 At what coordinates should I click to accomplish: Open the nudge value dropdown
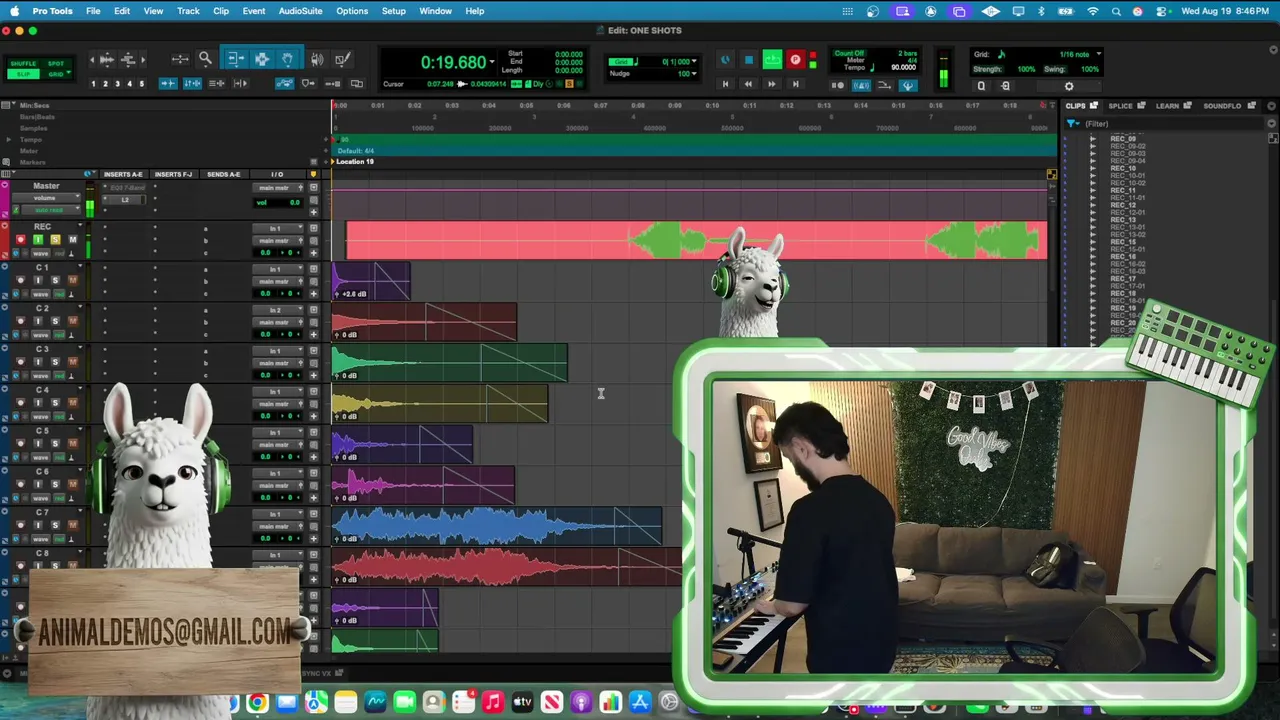click(693, 74)
